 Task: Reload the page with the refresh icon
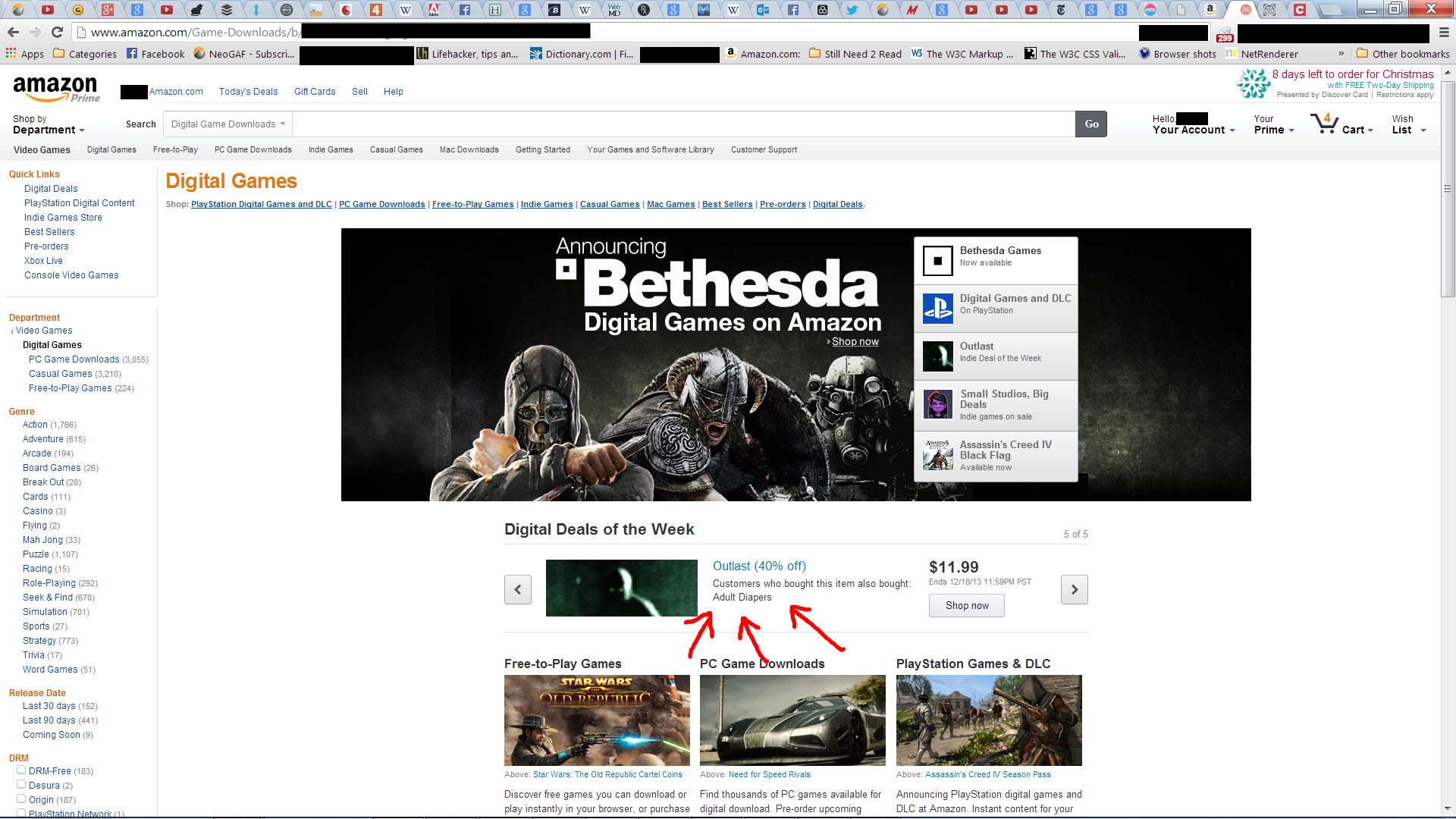point(57,32)
